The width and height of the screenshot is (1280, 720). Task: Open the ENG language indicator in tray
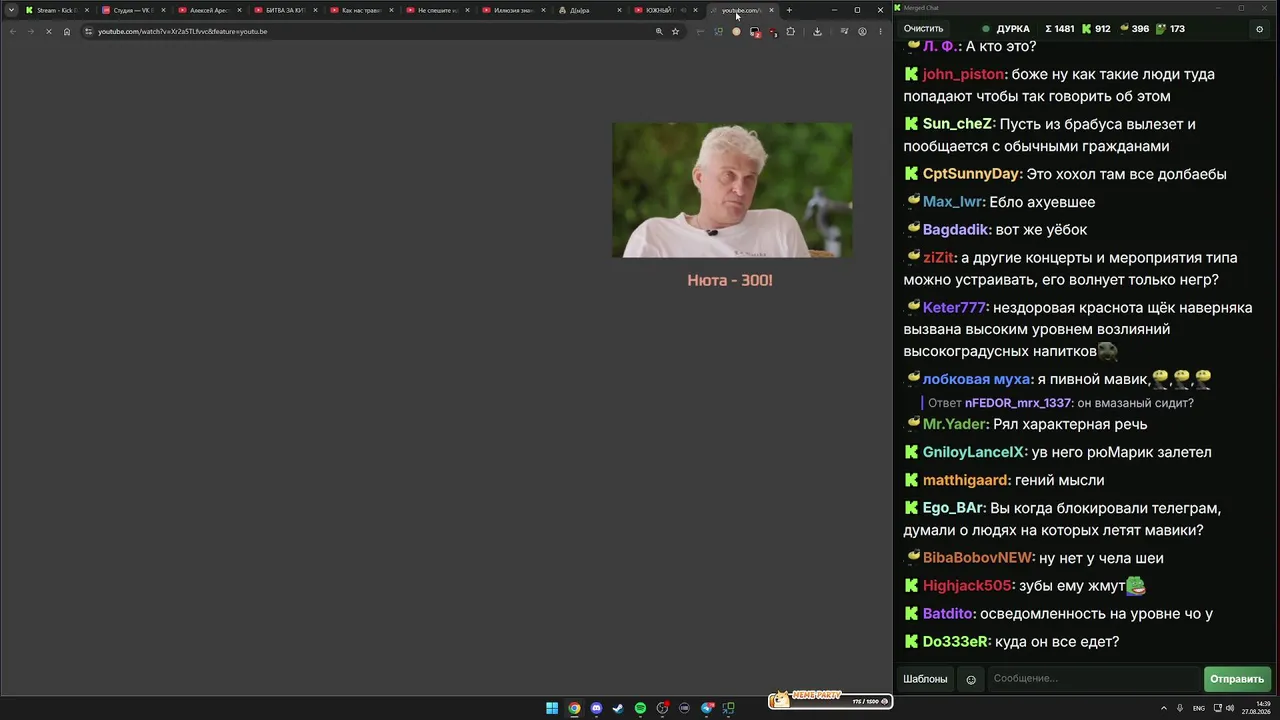[x=1199, y=708]
